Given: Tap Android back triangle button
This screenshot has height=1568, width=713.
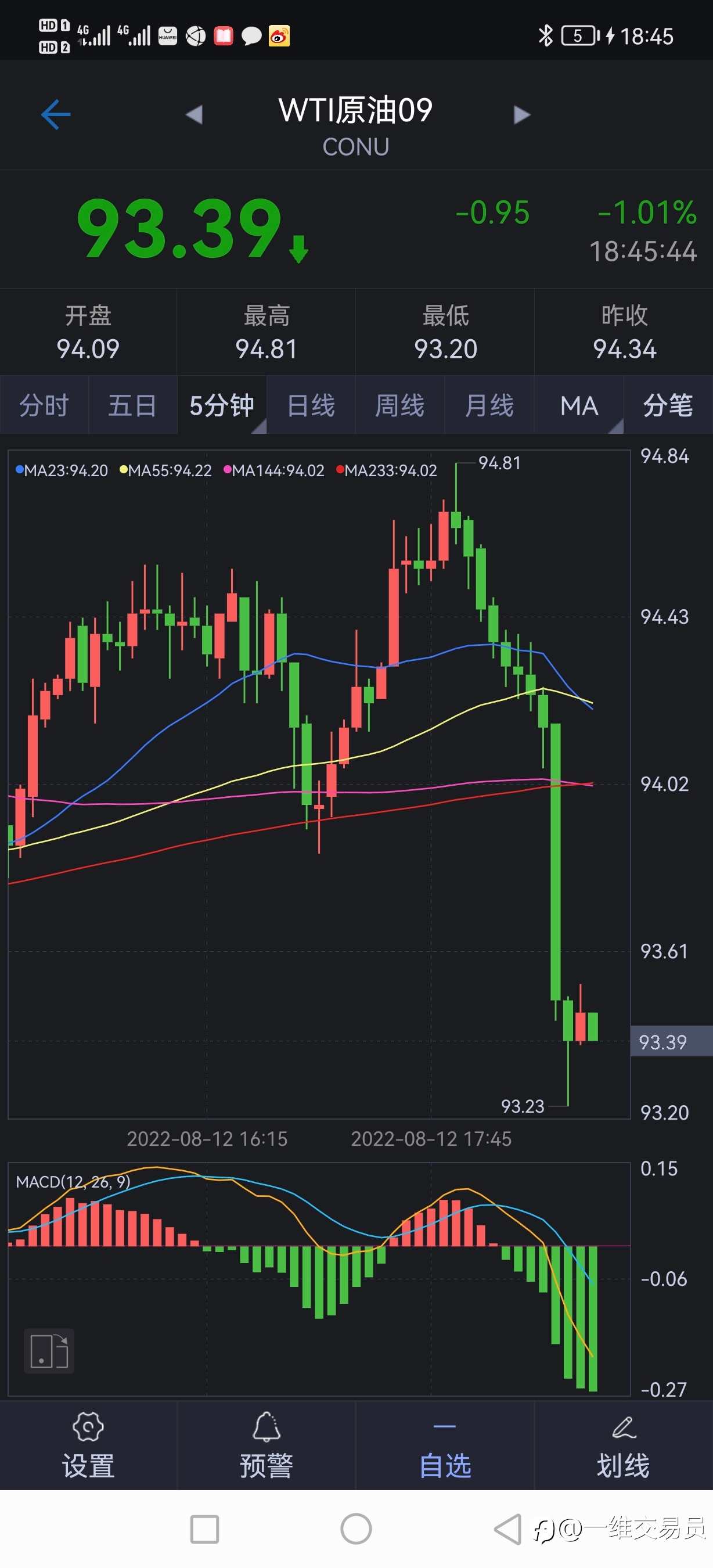Looking at the screenshot, I should [x=508, y=1529].
